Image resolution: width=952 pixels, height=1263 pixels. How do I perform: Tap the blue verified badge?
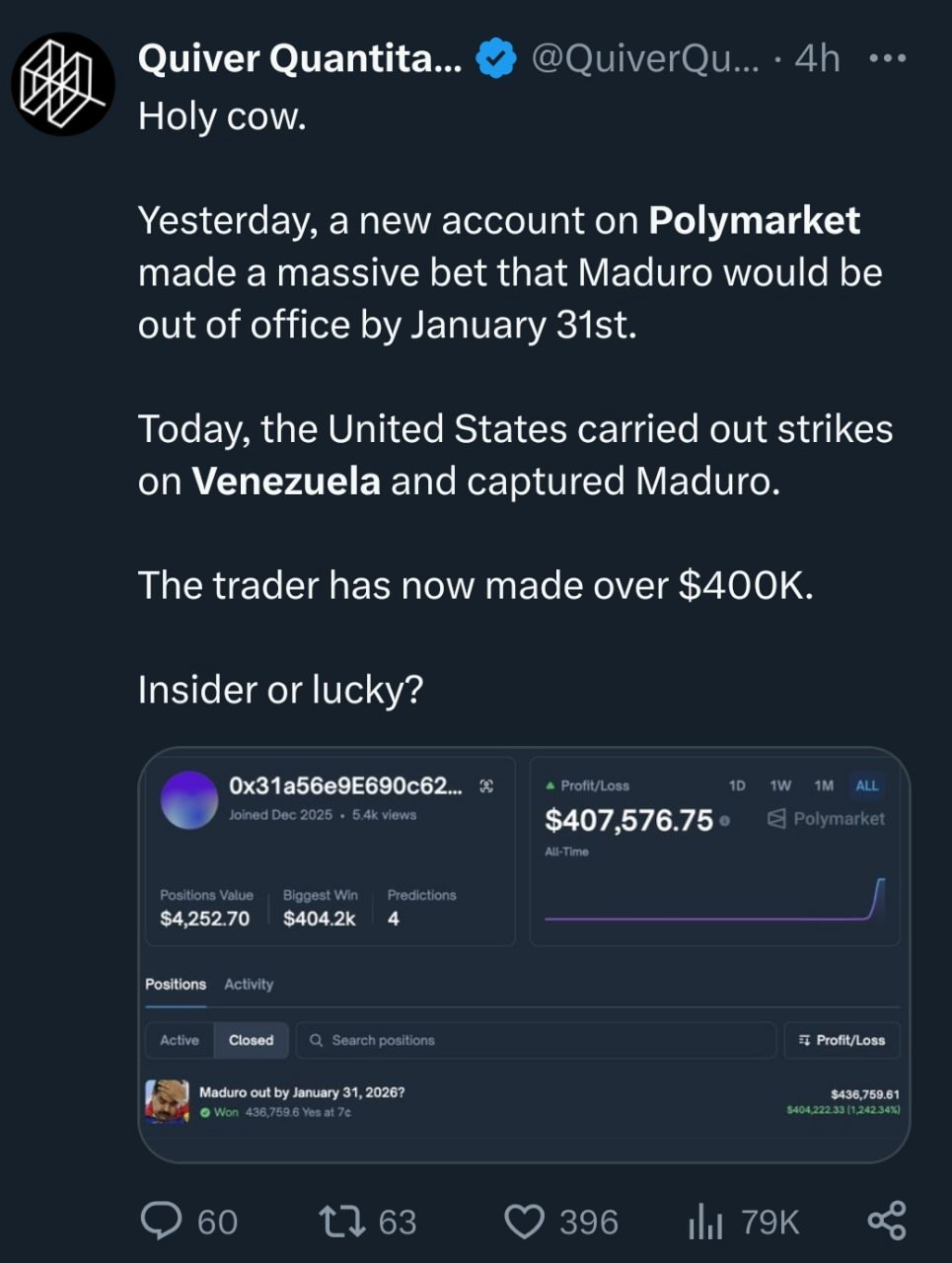(x=495, y=59)
